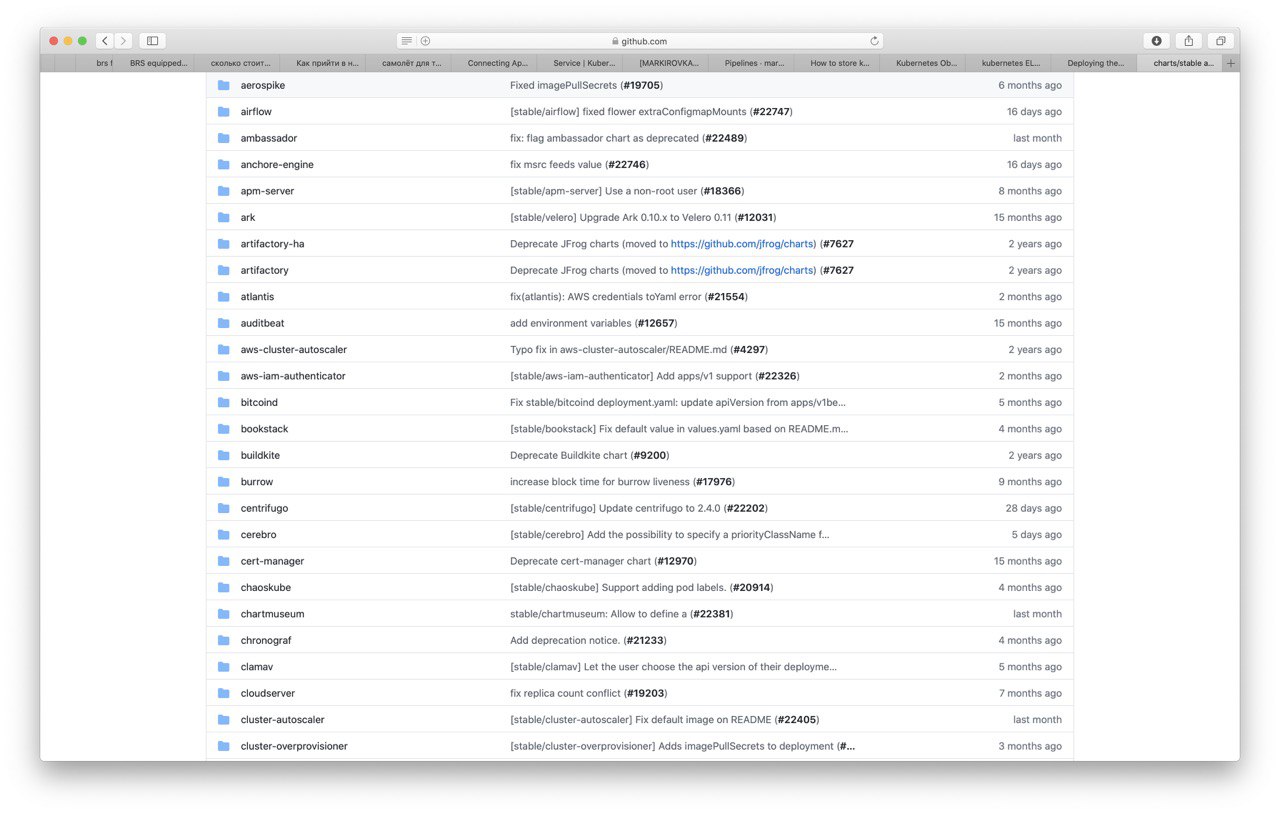Image resolution: width=1280 pixels, height=814 pixels.
Task: Open the Share menu in Safari
Action: click(1189, 41)
